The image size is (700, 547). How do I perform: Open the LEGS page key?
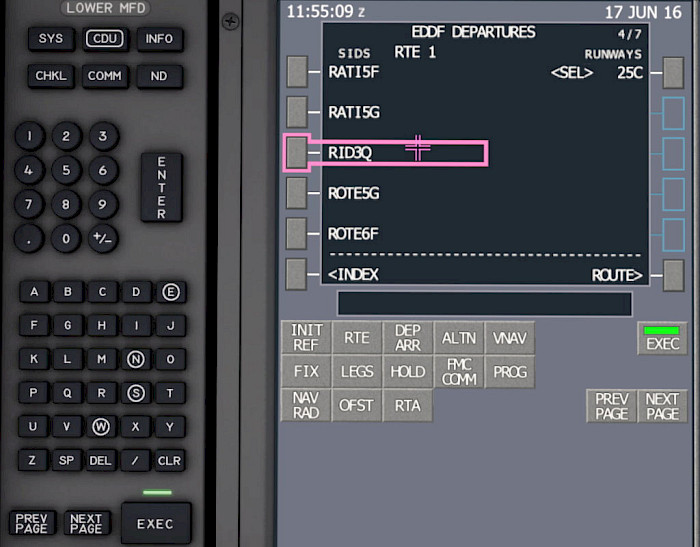[x=357, y=372]
